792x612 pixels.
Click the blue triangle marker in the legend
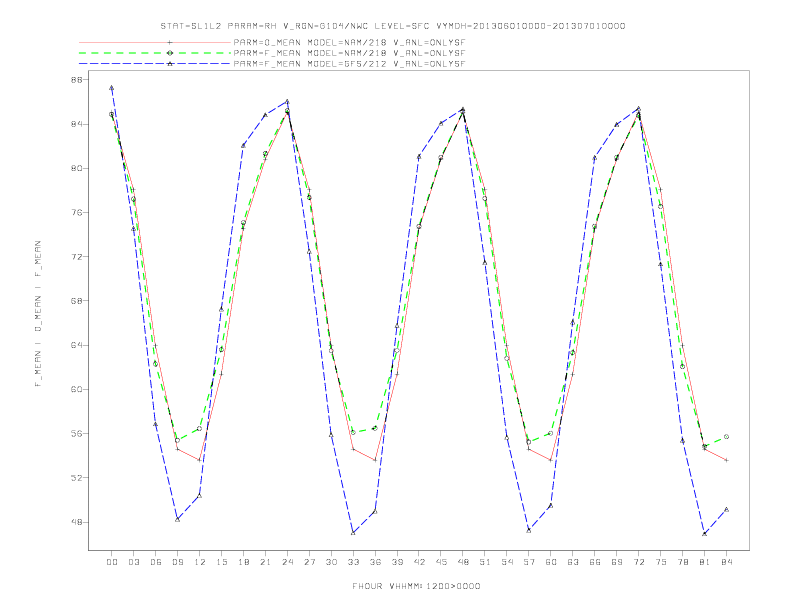tap(170, 64)
